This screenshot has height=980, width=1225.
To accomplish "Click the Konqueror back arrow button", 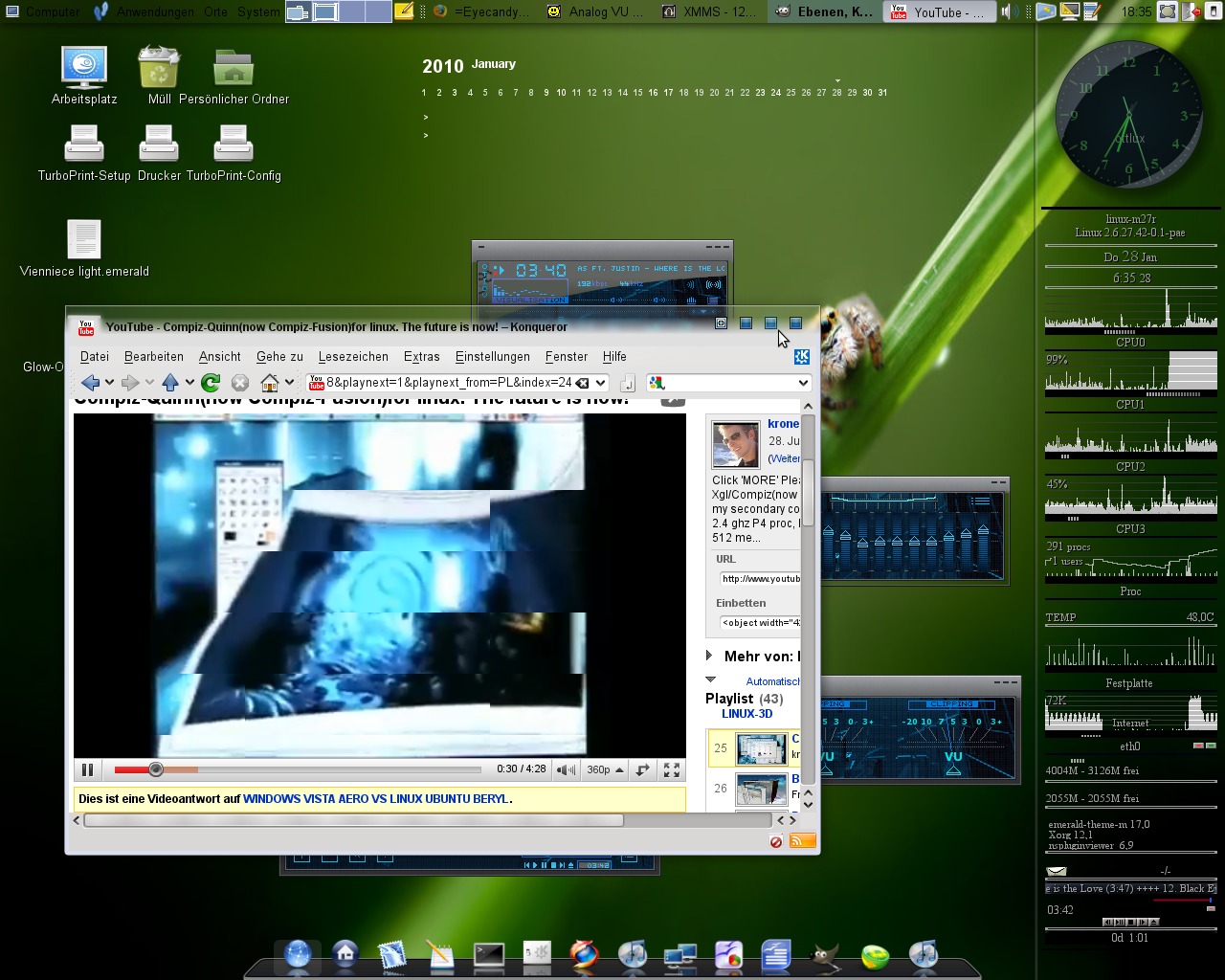I will tap(91, 383).
